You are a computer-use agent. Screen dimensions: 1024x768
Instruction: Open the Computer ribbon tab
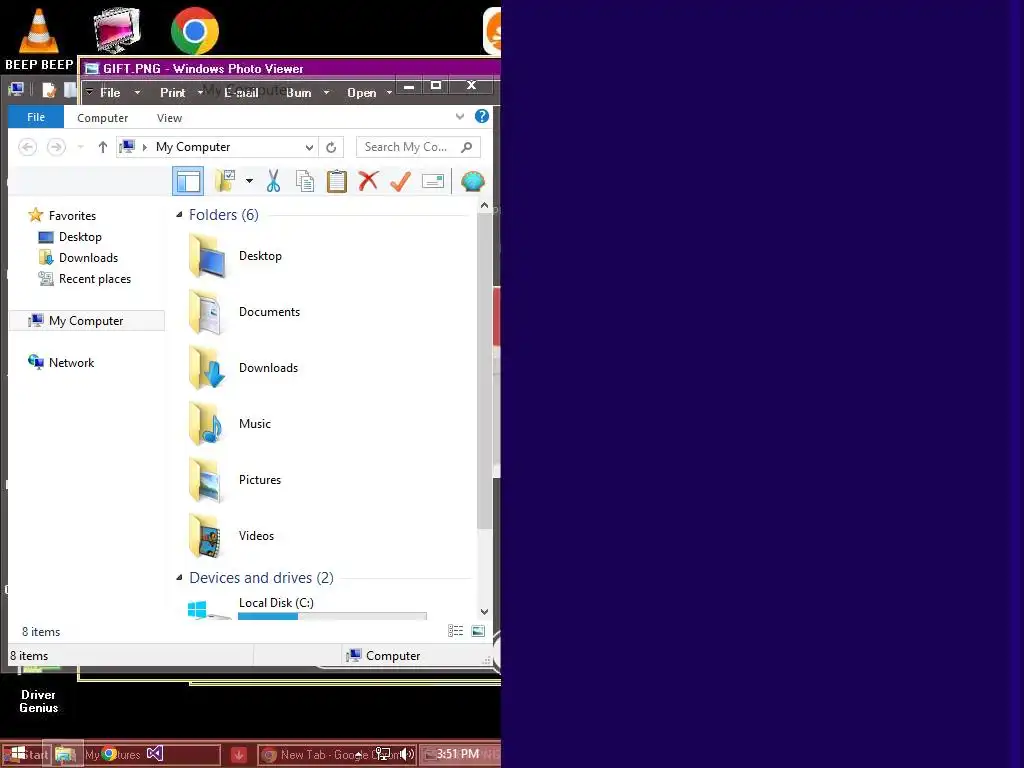pos(103,118)
